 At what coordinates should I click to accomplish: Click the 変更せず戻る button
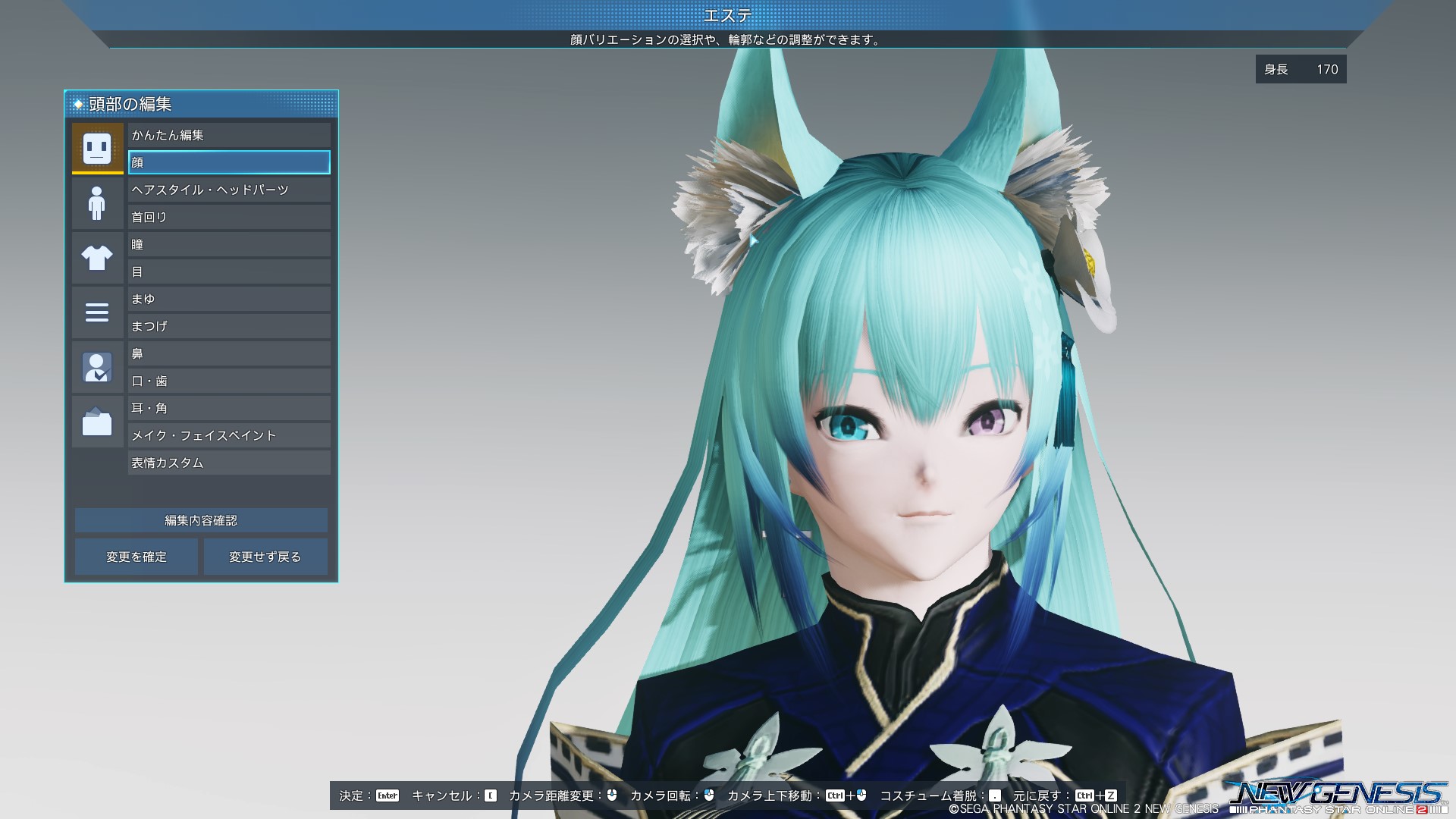tap(265, 557)
